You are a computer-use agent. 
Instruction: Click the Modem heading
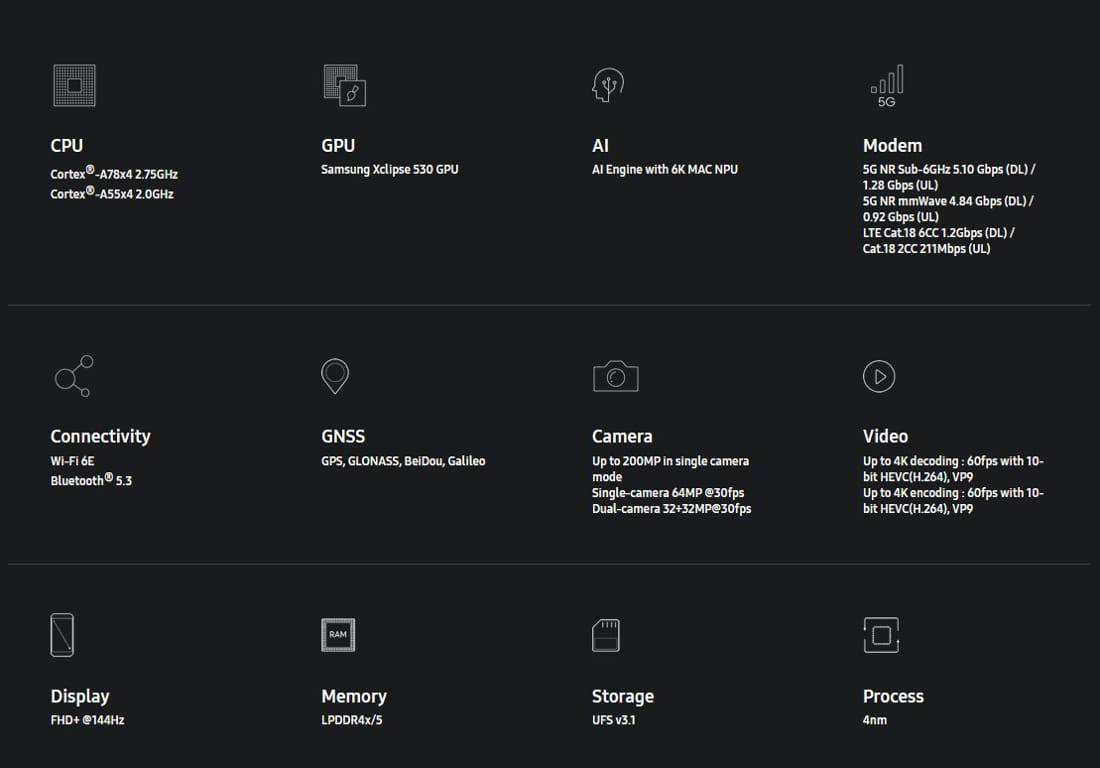[x=892, y=145]
